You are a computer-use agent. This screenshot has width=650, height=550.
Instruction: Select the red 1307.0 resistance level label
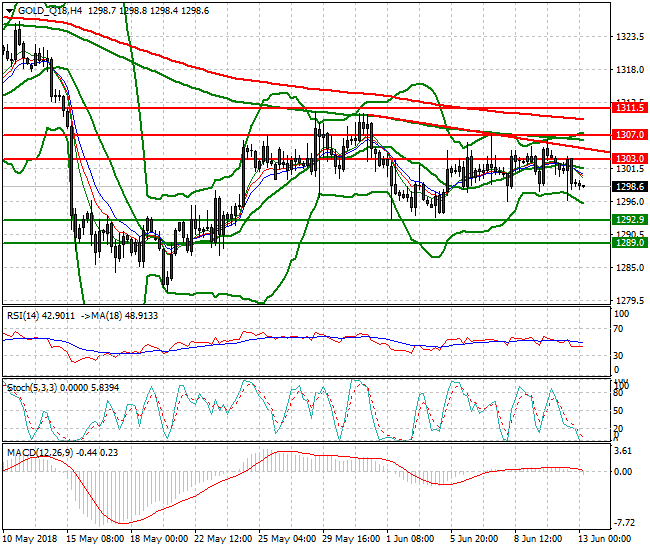[x=630, y=135]
